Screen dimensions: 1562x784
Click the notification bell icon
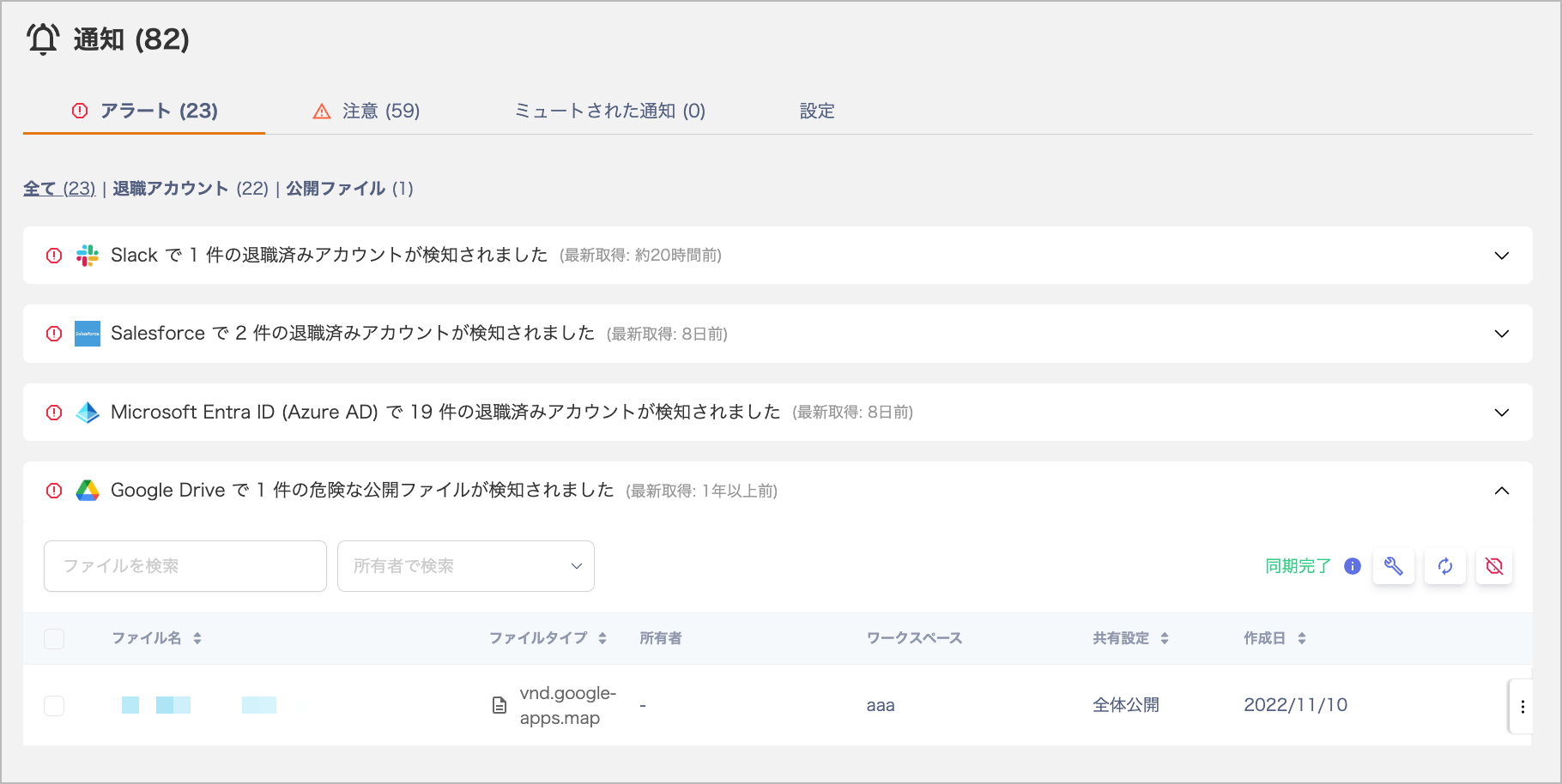[x=43, y=39]
